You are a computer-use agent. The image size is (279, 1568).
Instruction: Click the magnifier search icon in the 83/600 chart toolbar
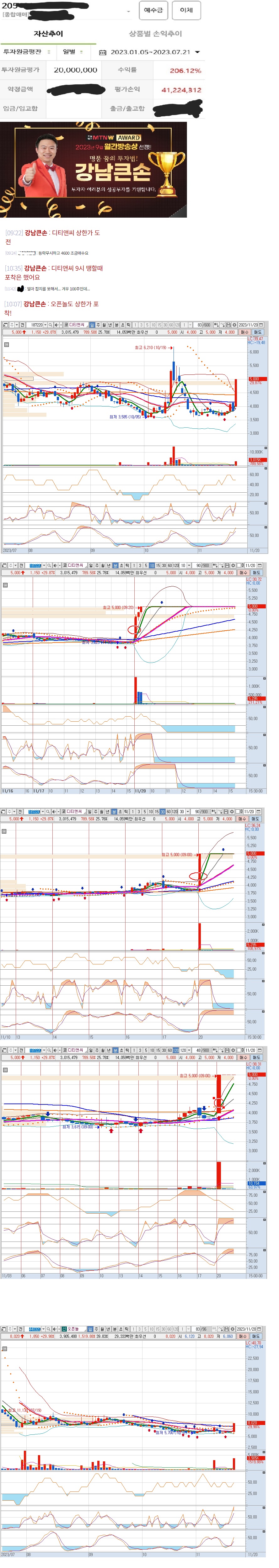point(51,325)
